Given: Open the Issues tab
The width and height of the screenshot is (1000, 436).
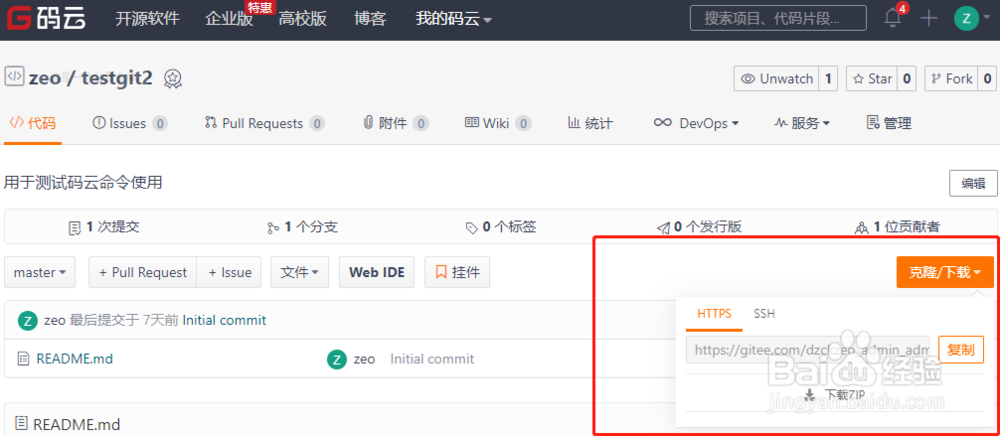Looking at the screenshot, I should point(130,123).
